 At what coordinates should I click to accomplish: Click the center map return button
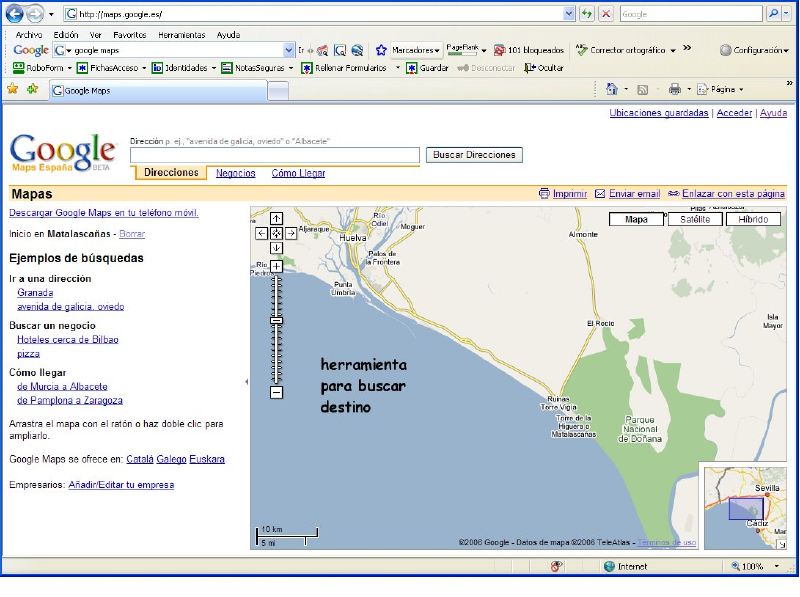tap(276, 233)
